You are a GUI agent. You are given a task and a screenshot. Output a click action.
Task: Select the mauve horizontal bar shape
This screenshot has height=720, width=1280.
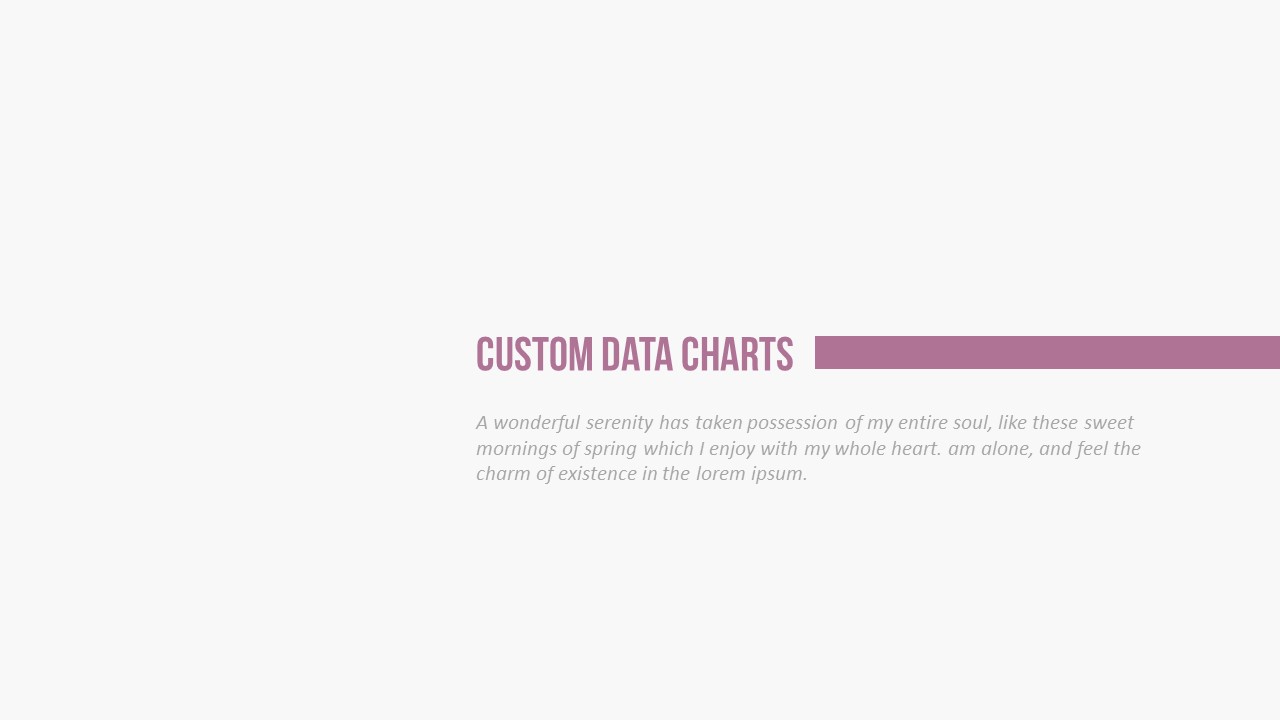[1047, 352]
